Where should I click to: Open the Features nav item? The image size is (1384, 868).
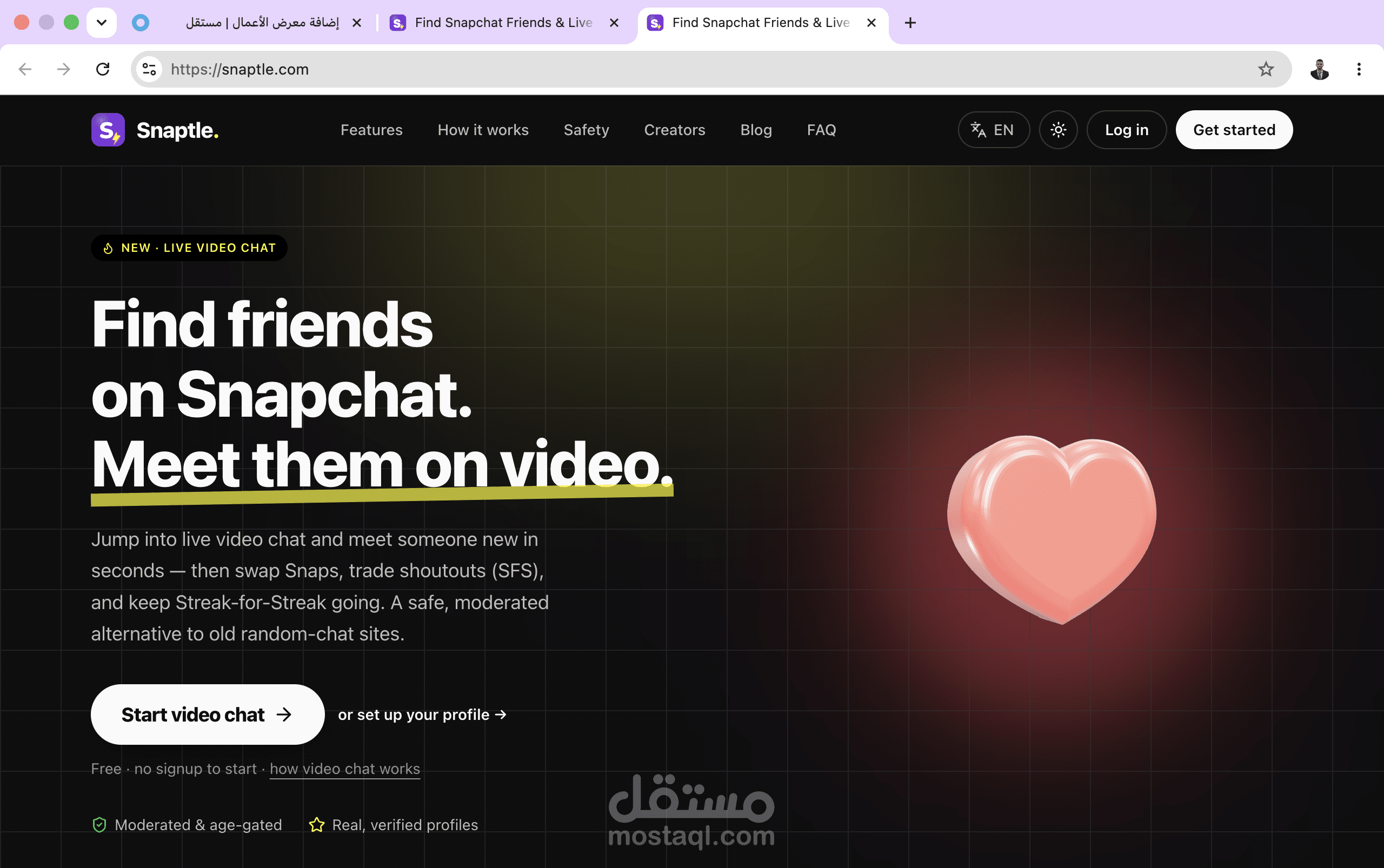pos(371,130)
